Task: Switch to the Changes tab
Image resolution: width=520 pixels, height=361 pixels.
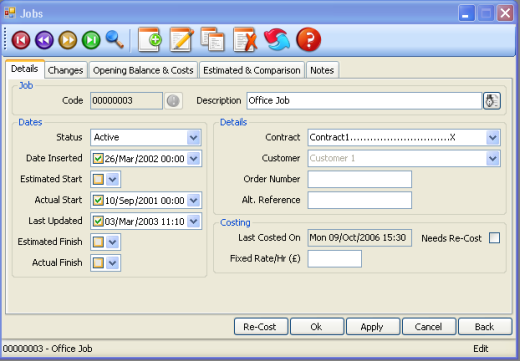Action: click(x=66, y=70)
